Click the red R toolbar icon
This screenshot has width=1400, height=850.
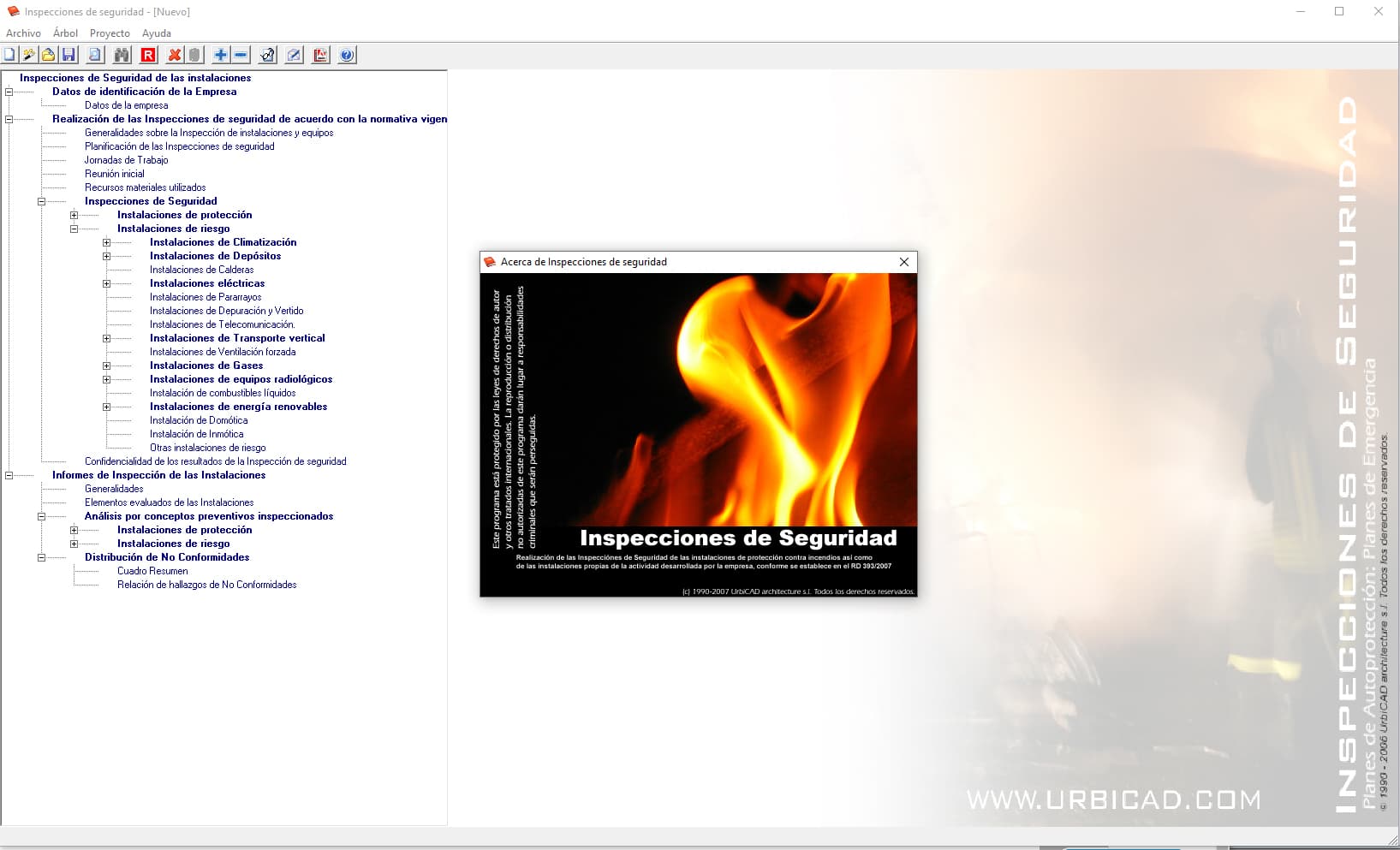tap(148, 55)
